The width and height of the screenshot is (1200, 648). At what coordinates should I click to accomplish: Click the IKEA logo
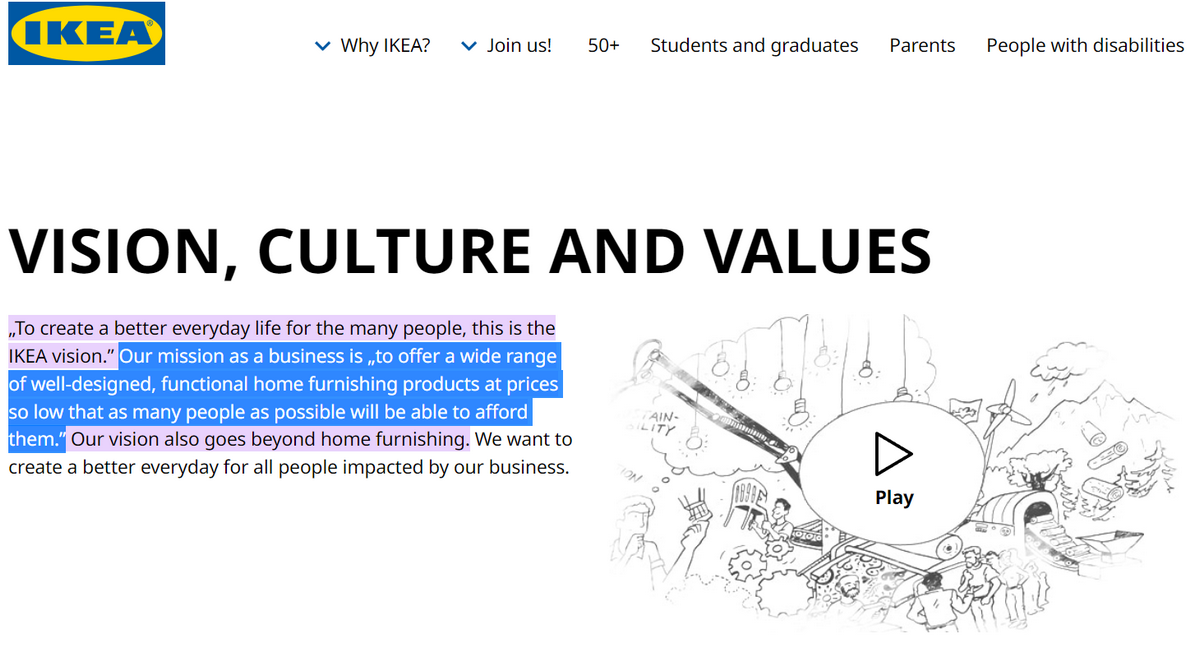point(86,34)
